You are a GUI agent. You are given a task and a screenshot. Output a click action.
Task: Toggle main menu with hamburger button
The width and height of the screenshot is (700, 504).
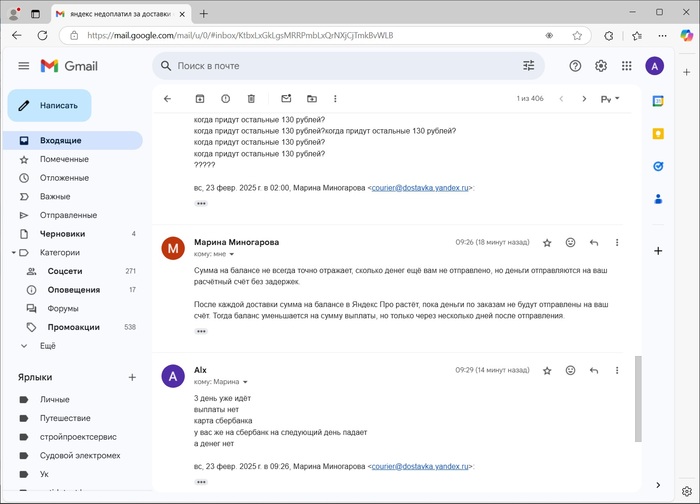click(24, 66)
